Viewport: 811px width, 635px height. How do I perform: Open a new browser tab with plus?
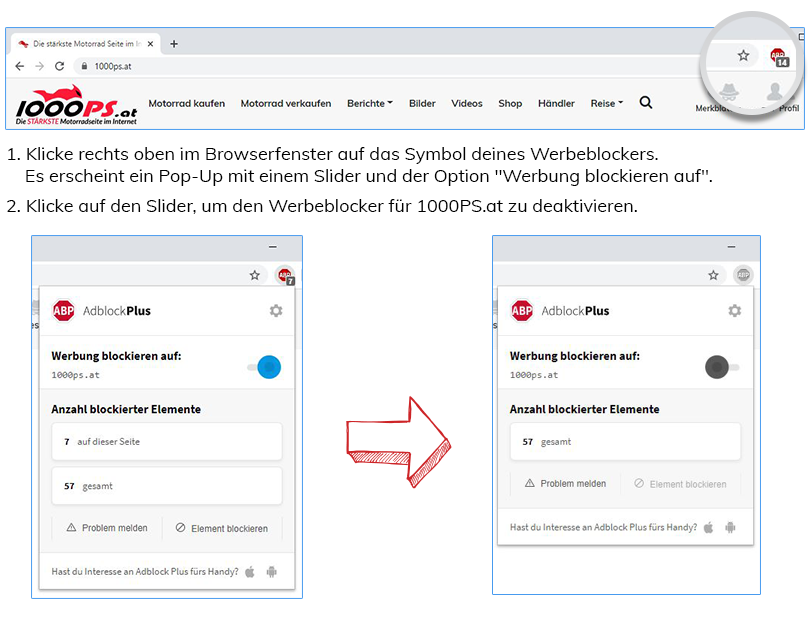pos(174,44)
